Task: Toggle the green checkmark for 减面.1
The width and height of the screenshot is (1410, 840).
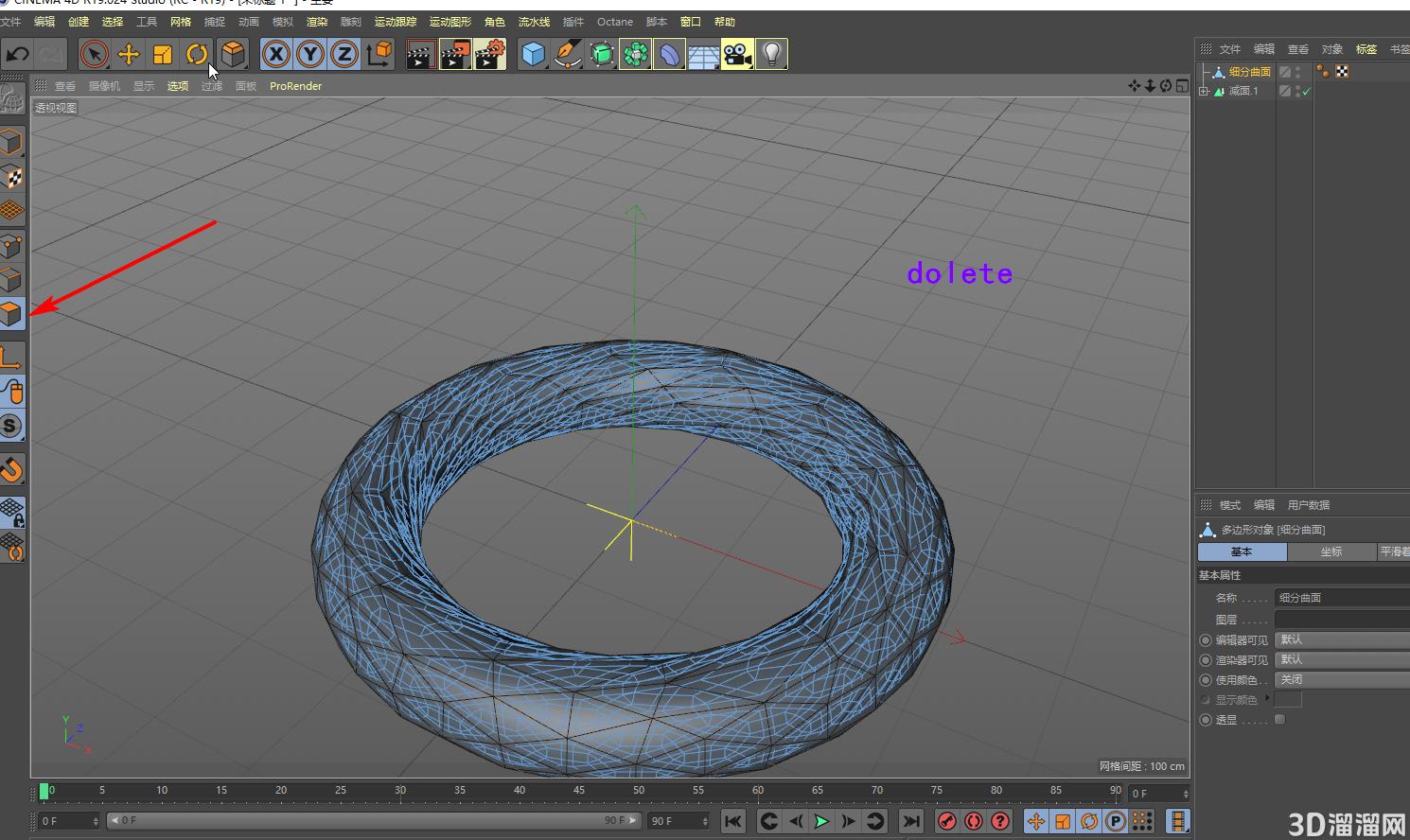Action: 1307,92
